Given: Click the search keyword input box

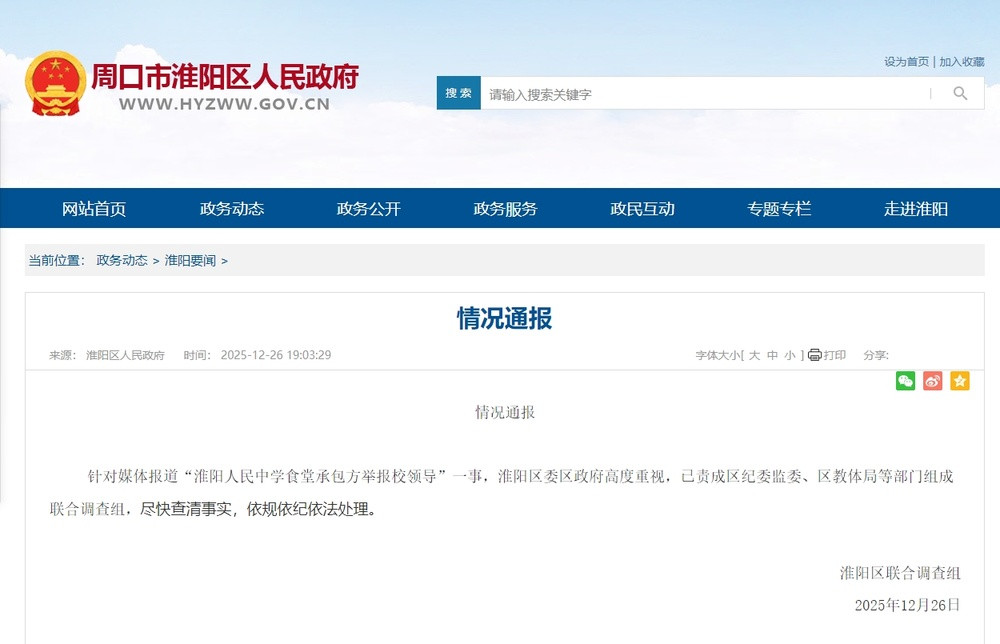Looking at the screenshot, I should [700, 92].
